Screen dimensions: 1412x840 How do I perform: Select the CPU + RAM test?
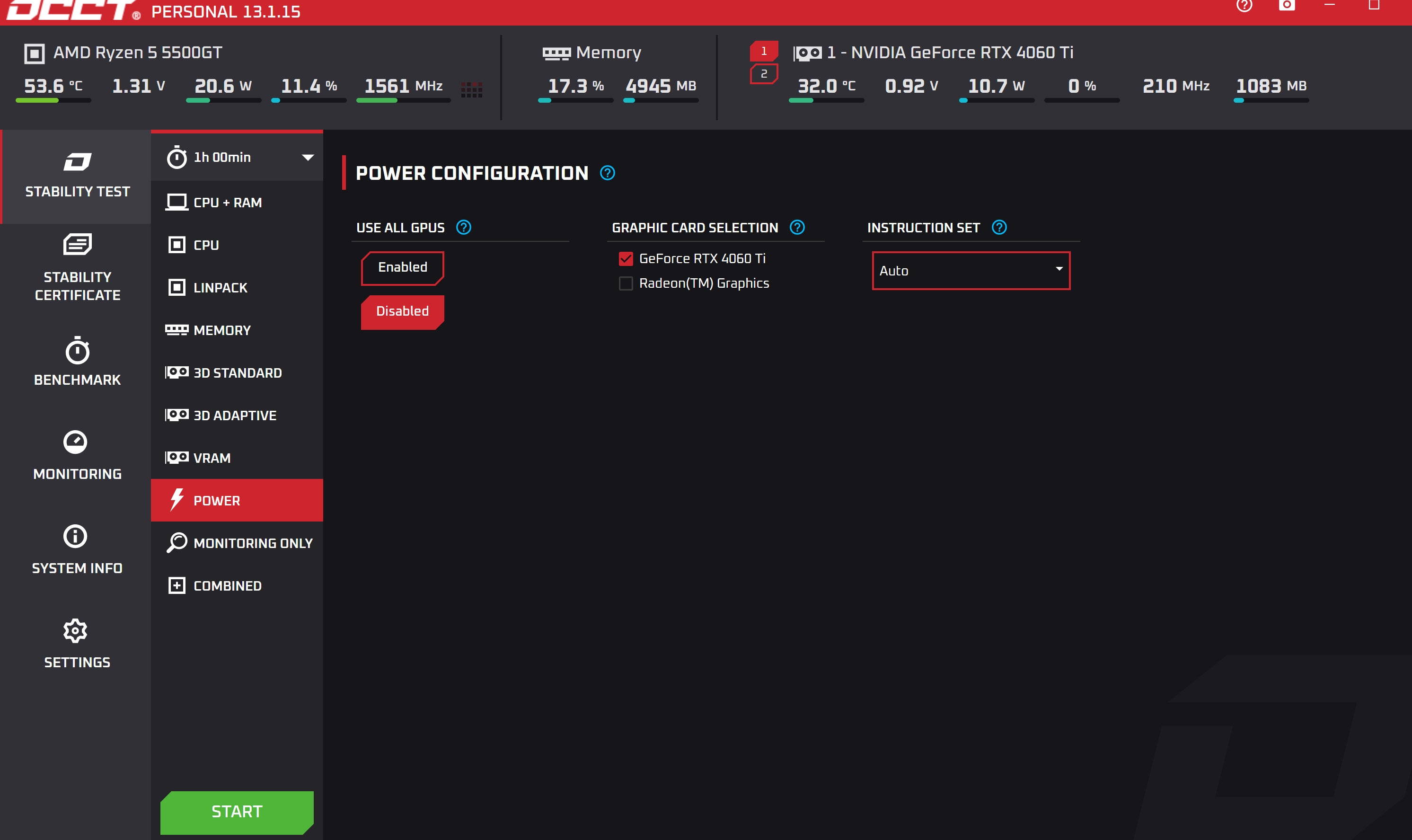[237, 202]
